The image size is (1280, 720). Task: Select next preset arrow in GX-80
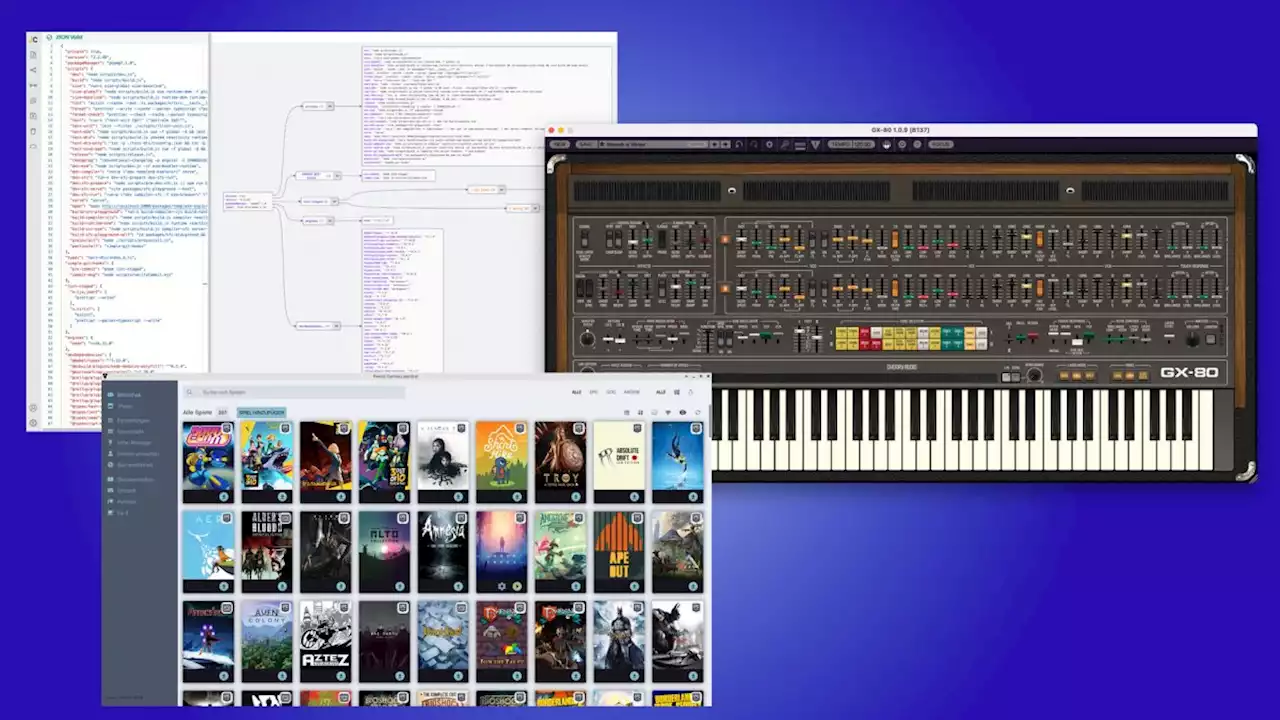pos(726,145)
